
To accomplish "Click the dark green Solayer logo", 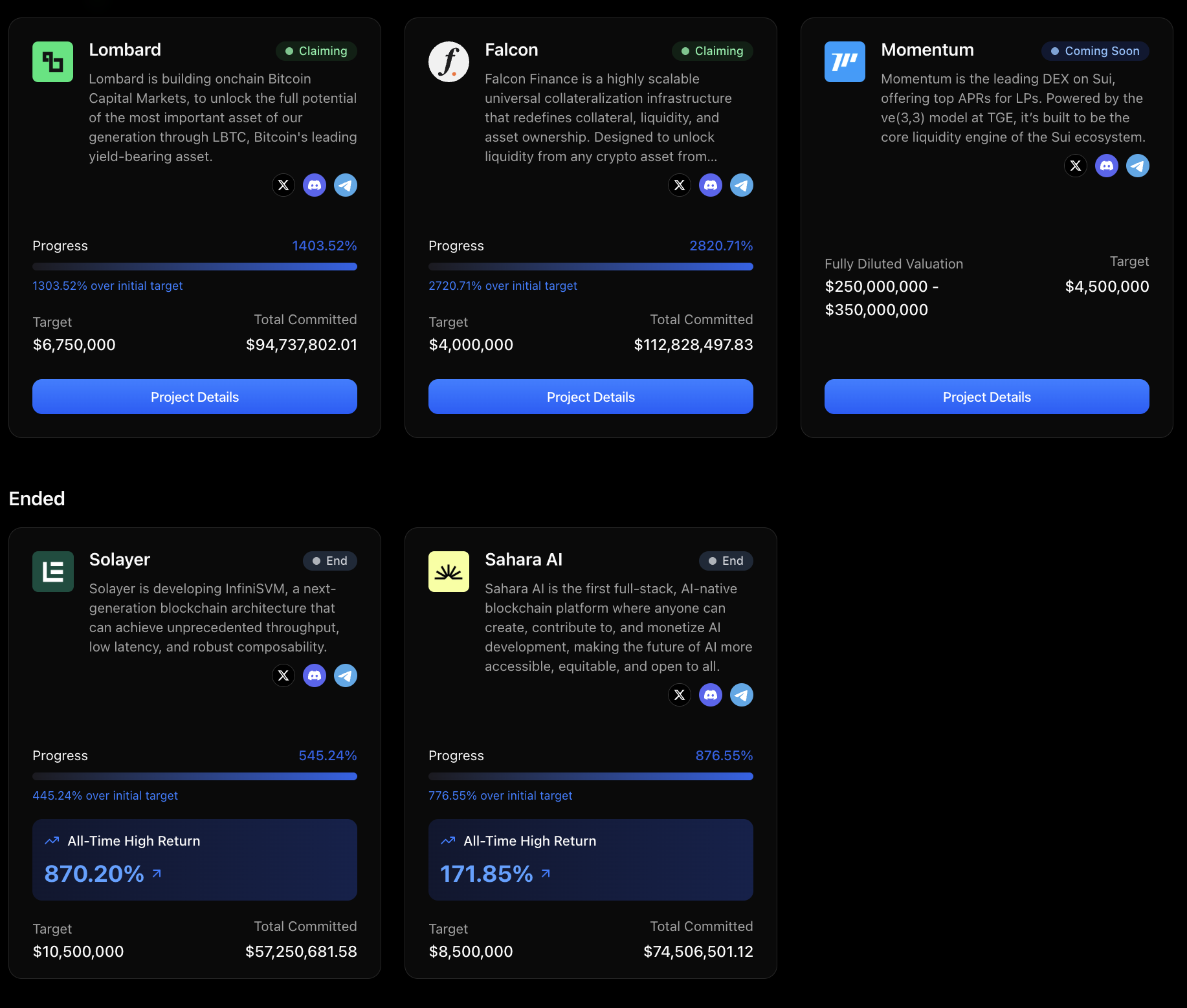I will pos(53,571).
